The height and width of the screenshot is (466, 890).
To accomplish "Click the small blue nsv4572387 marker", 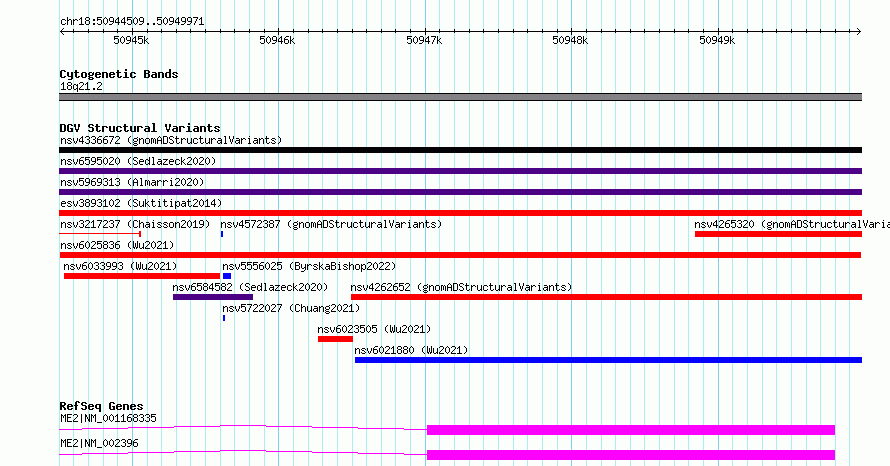I will [x=222, y=234].
